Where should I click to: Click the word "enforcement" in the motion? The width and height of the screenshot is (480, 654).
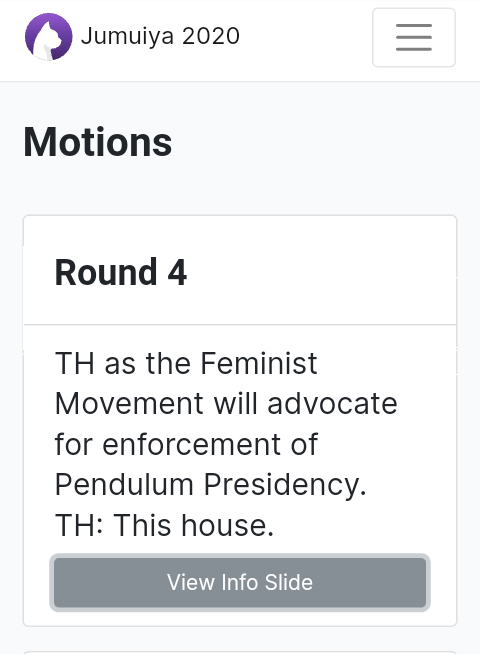click(191, 444)
